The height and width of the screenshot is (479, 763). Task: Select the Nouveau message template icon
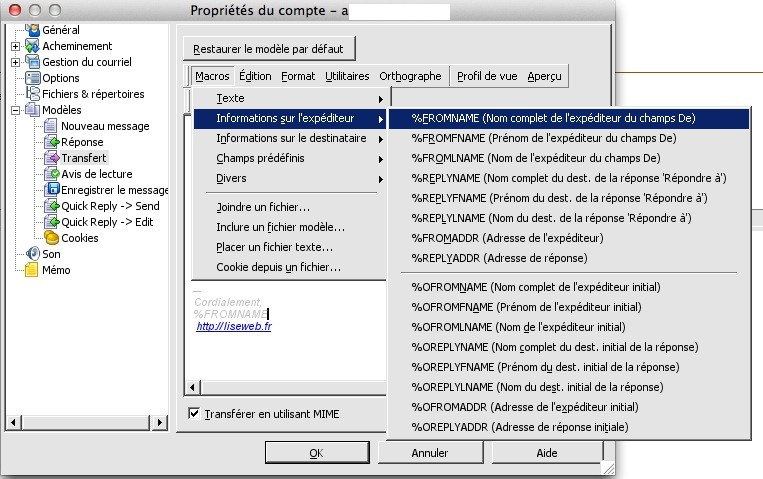(51, 126)
